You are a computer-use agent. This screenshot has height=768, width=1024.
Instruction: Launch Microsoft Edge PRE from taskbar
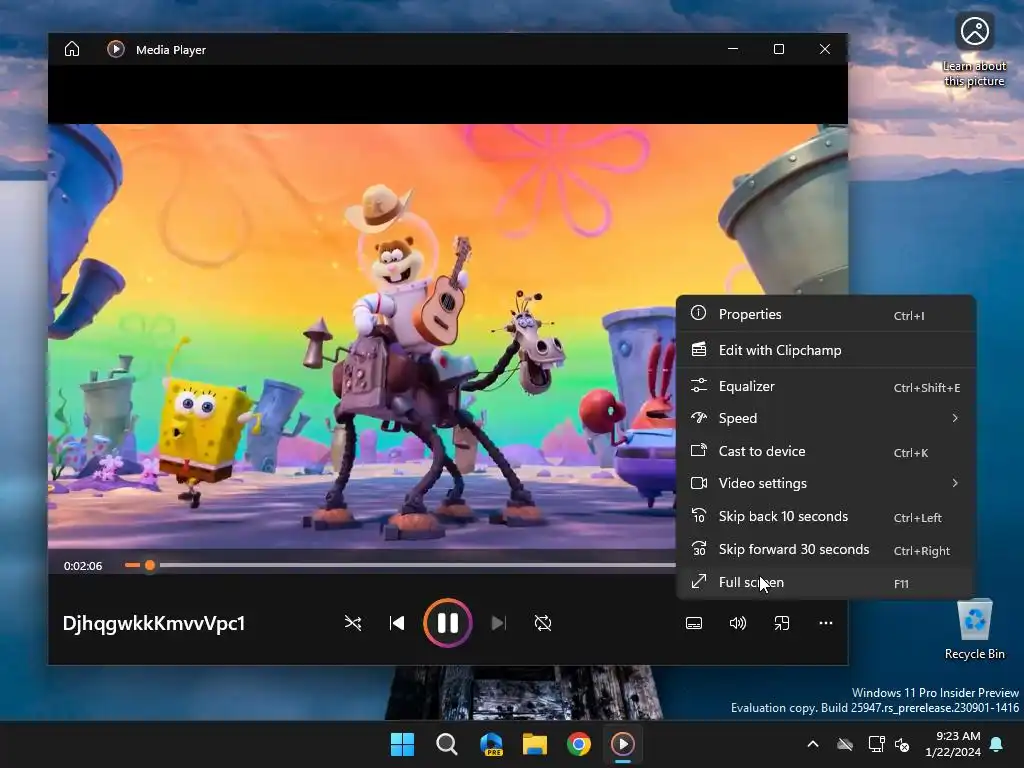pyautogui.click(x=491, y=744)
